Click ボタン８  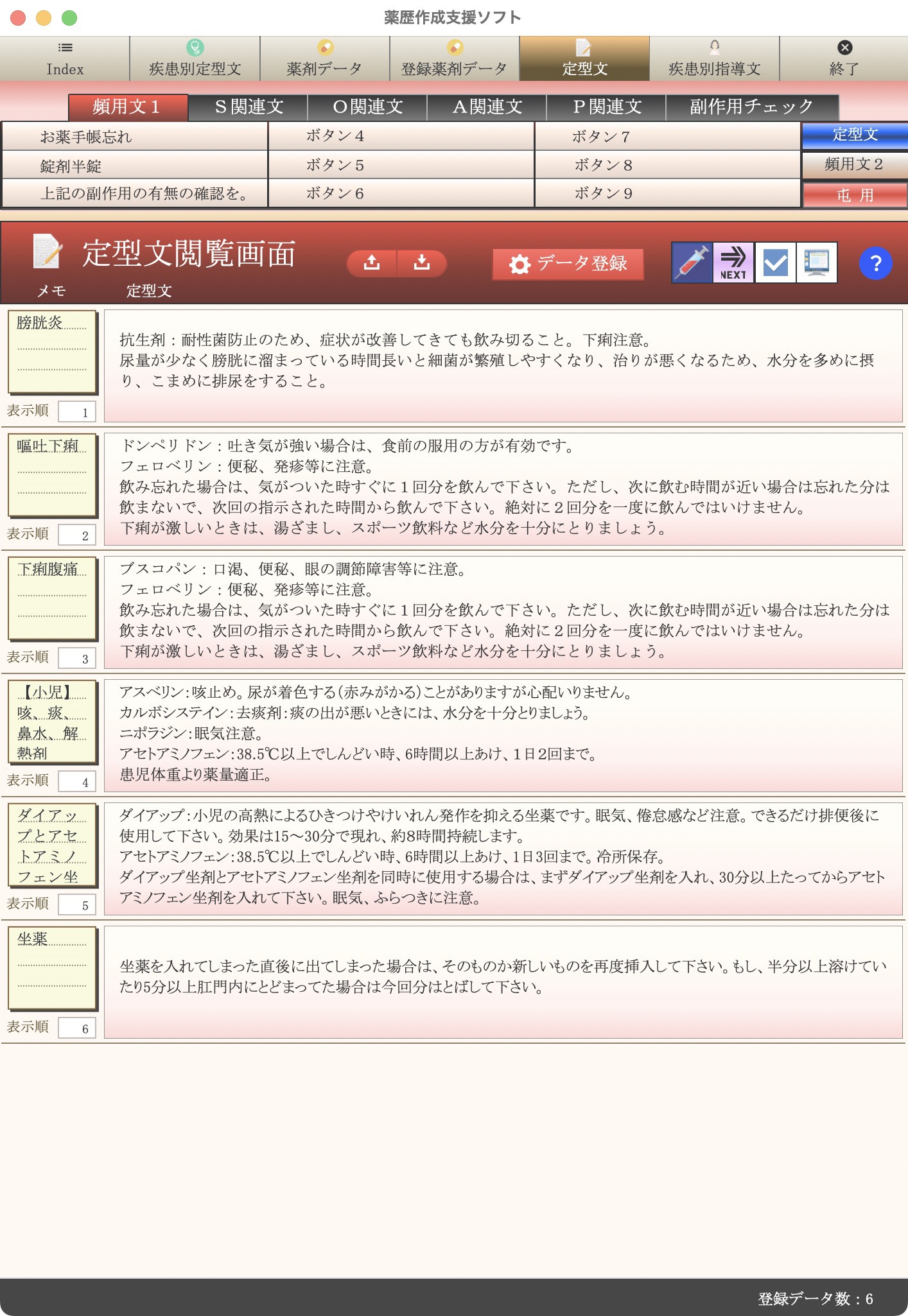point(667,165)
